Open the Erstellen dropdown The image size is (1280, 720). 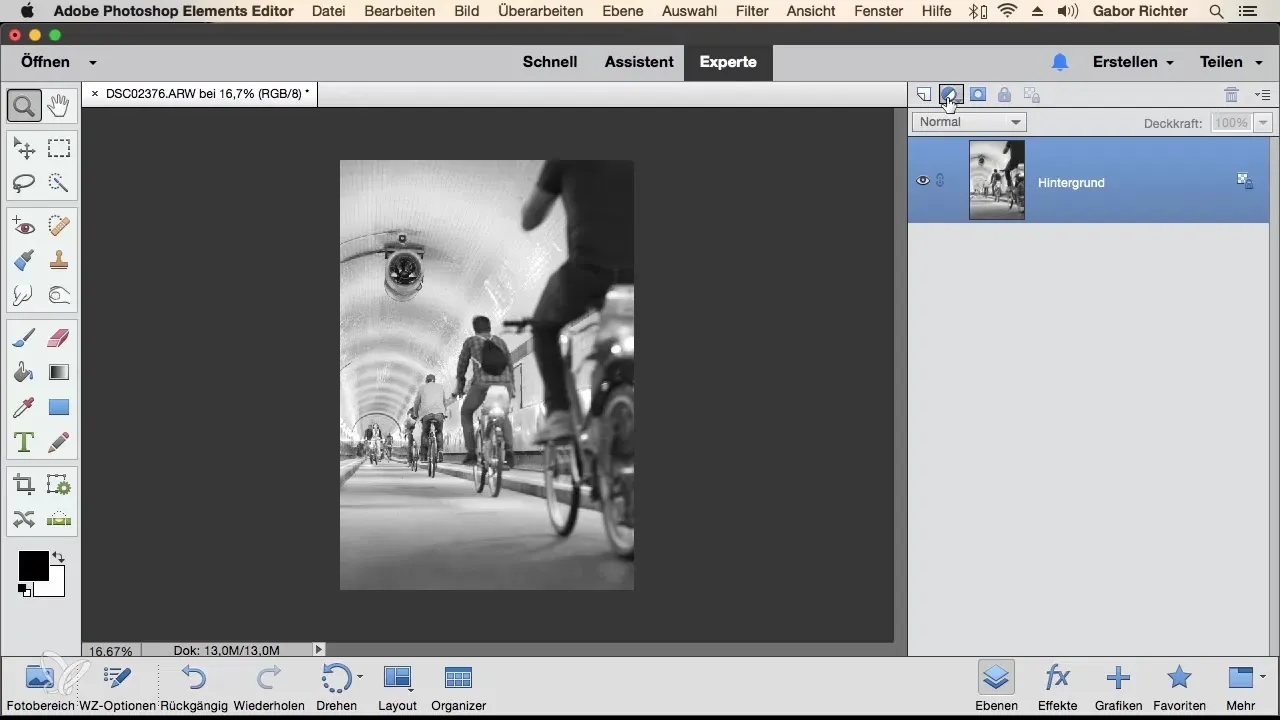click(x=1133, y=62)
